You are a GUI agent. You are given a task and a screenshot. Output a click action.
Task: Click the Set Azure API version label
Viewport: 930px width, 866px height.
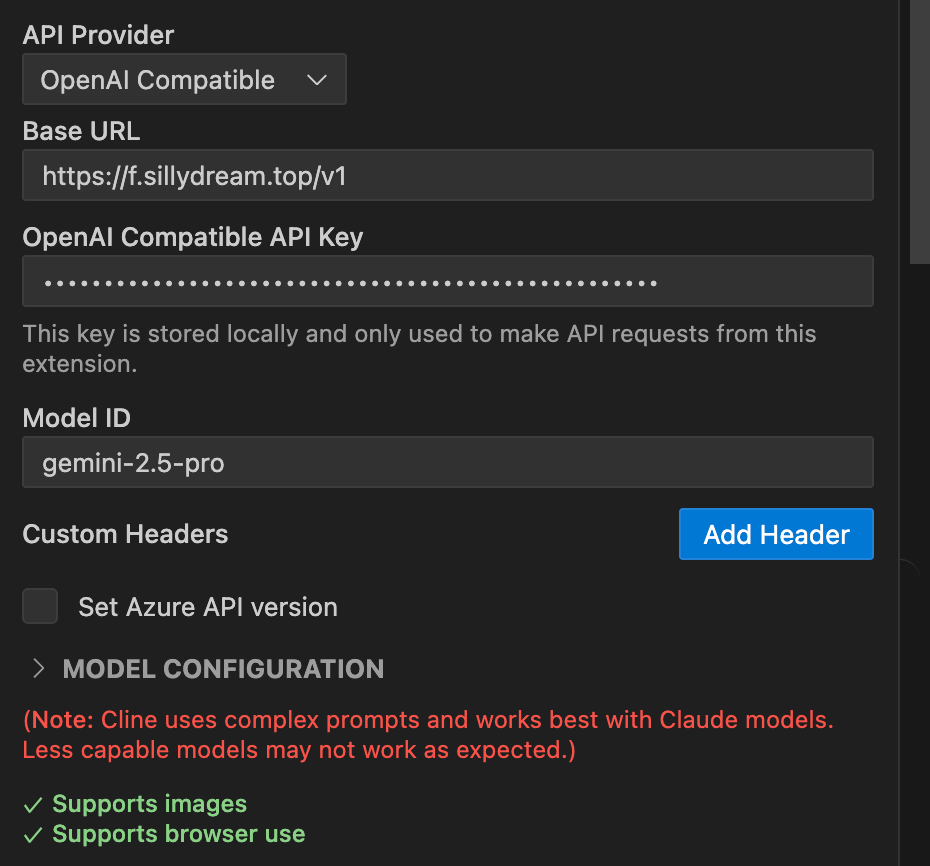point(208,607)
